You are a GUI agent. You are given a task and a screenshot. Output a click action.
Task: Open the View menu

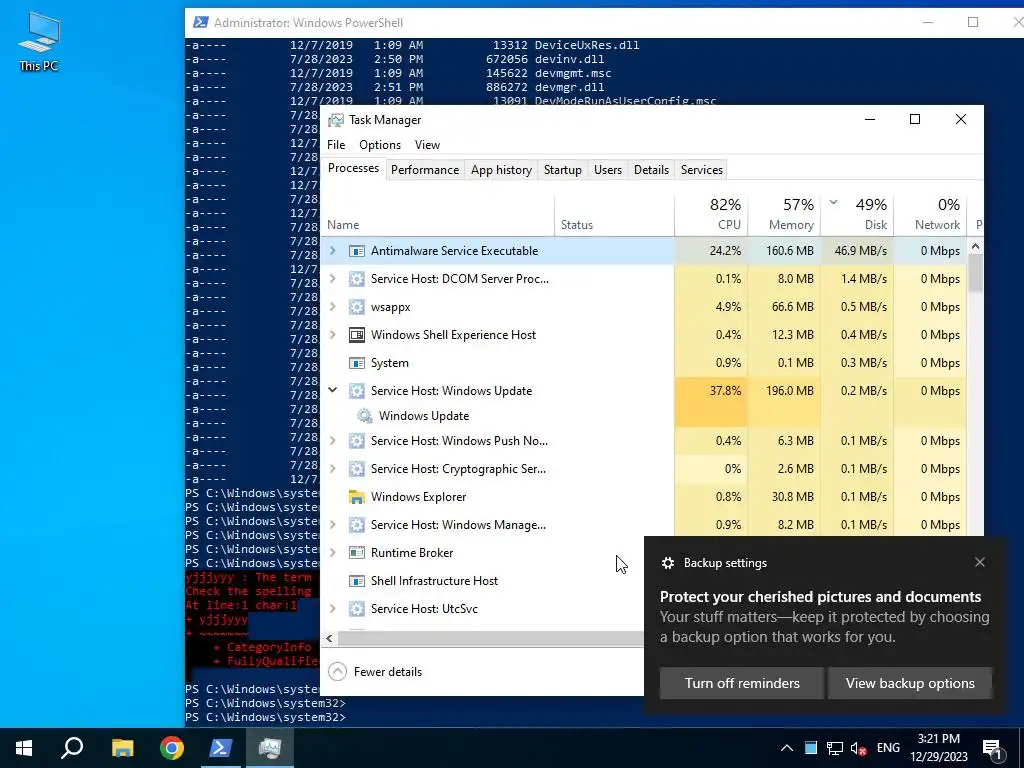click(427, 145)
